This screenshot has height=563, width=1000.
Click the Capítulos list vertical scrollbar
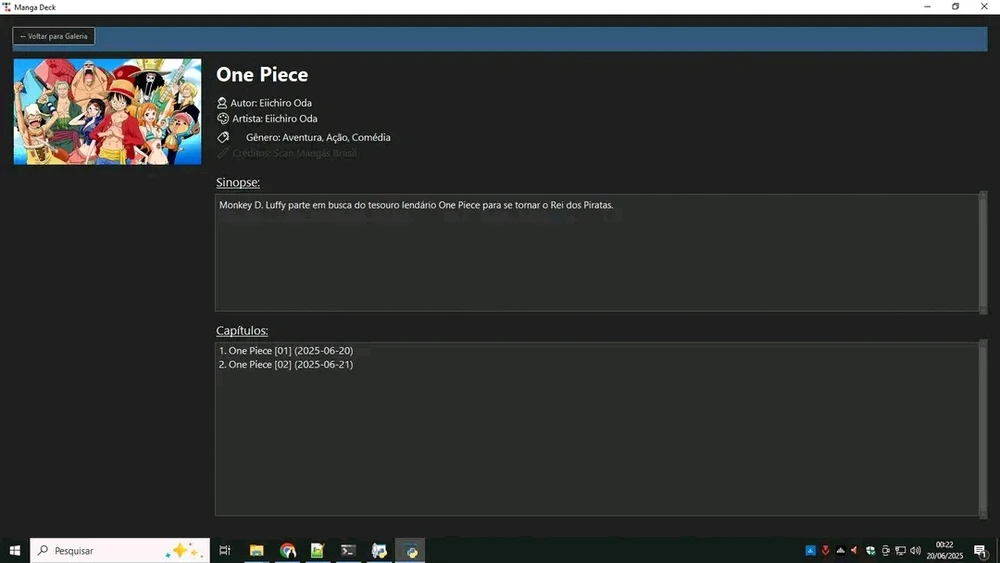click(983, 428)
